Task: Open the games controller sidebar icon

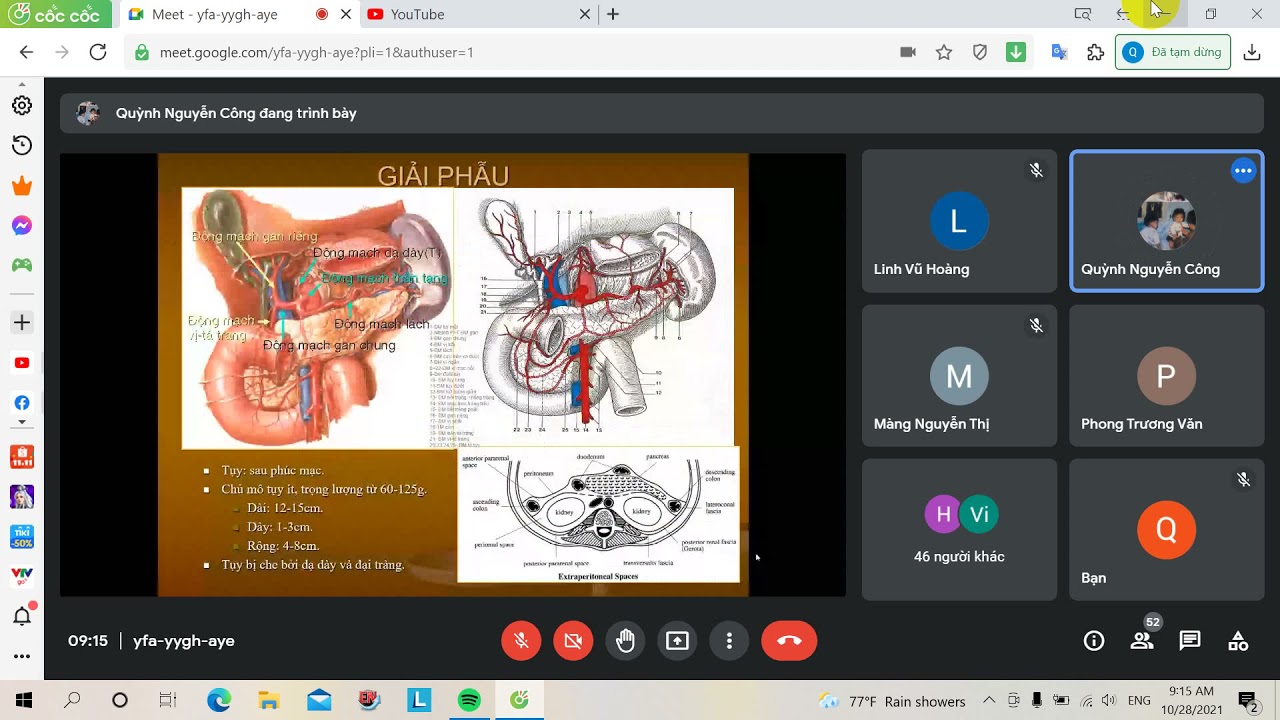Action: [22, 265]
